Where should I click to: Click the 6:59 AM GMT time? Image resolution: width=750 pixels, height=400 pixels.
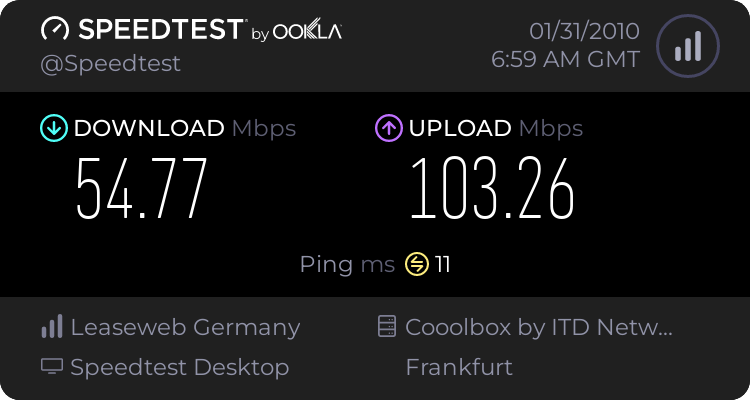click(565, 60)
